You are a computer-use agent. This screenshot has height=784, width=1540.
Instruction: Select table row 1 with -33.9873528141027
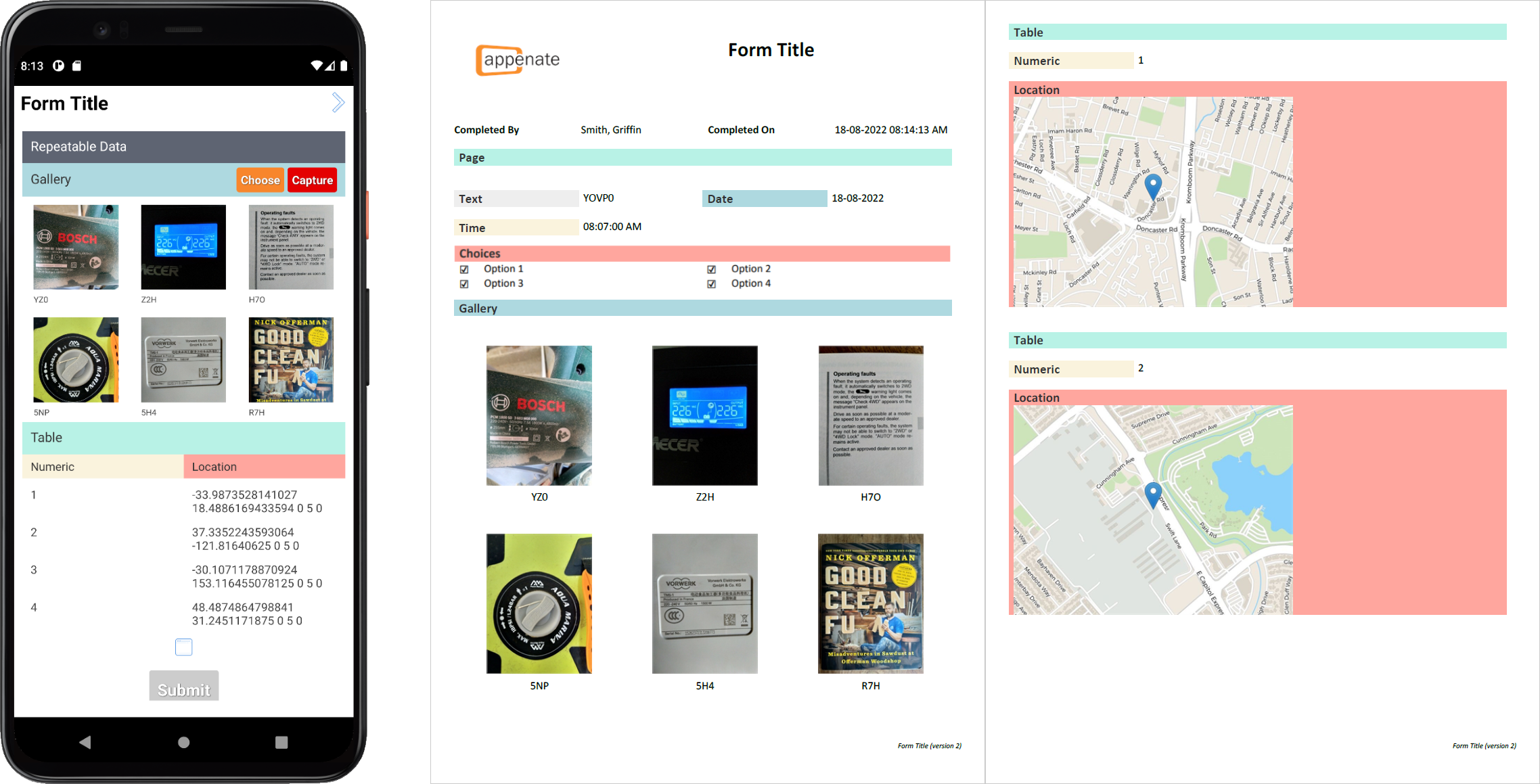pyautogui.click(x=183, y=501)
